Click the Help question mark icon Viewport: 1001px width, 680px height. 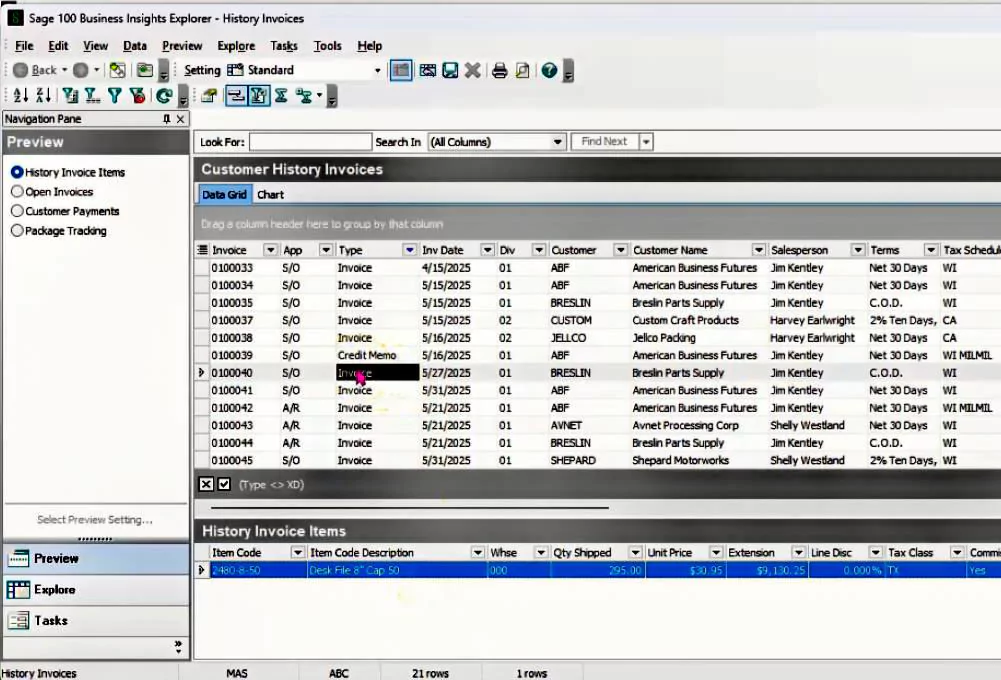[549, 70]
